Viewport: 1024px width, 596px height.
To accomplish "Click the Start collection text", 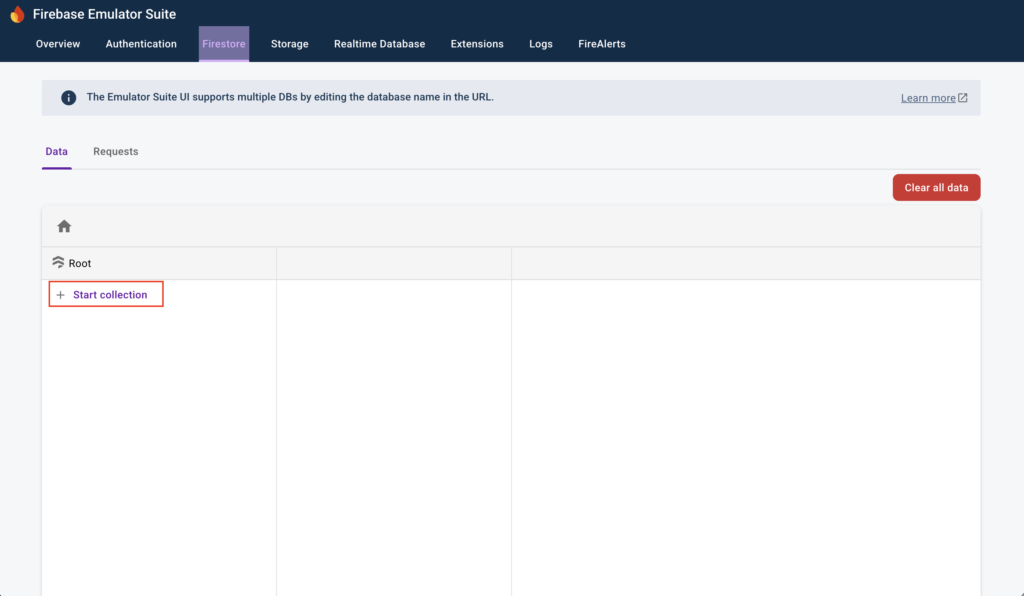I will coord(110,295).
